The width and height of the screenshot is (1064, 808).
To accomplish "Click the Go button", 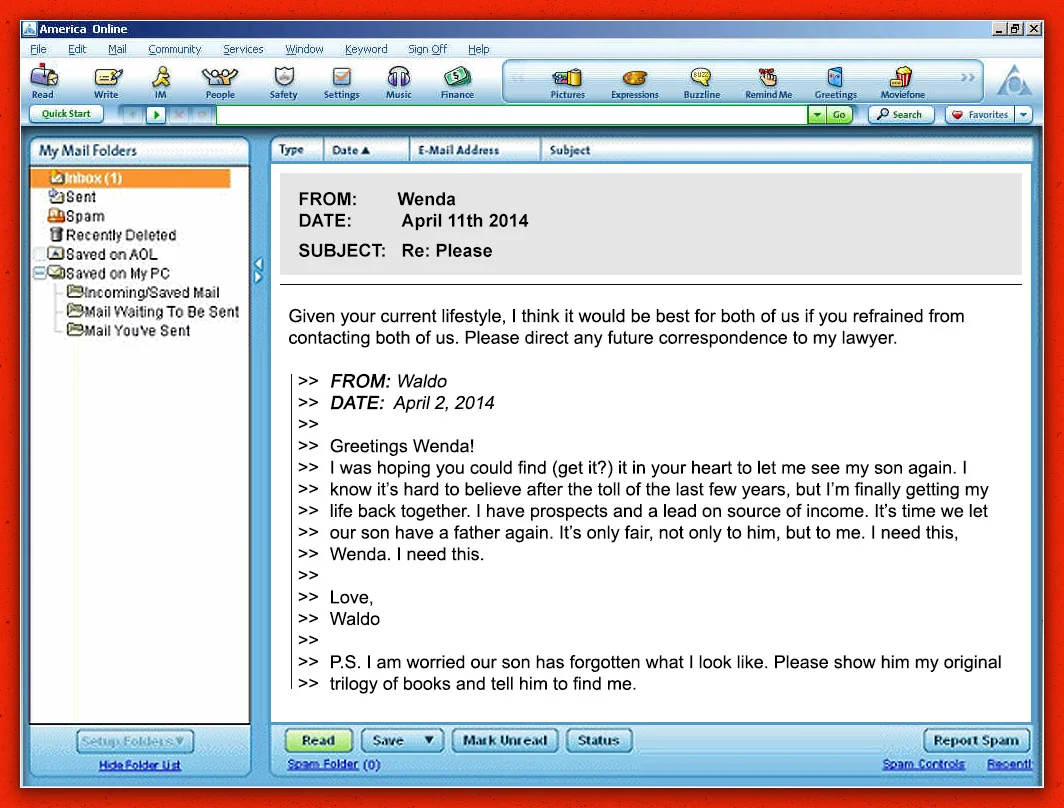I will pyautogui.click(x=839, y=115).
